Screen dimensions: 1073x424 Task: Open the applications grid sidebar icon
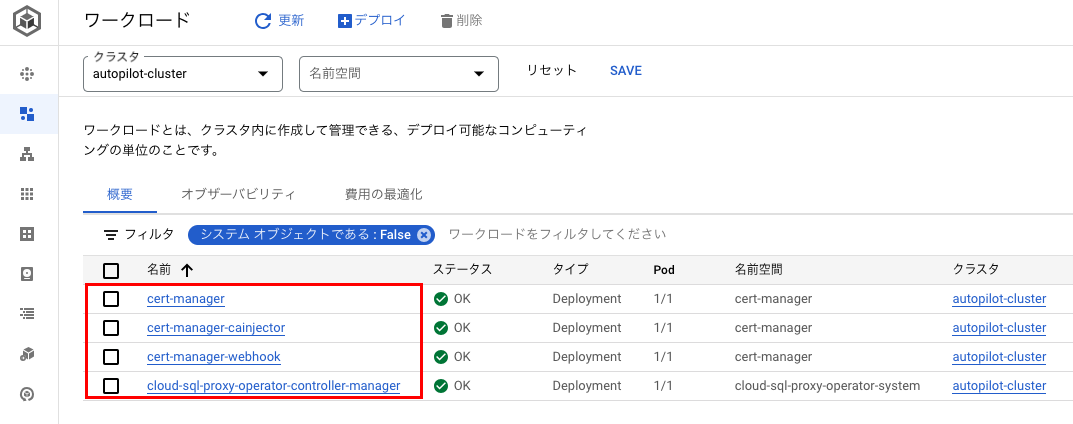point(27,194)
